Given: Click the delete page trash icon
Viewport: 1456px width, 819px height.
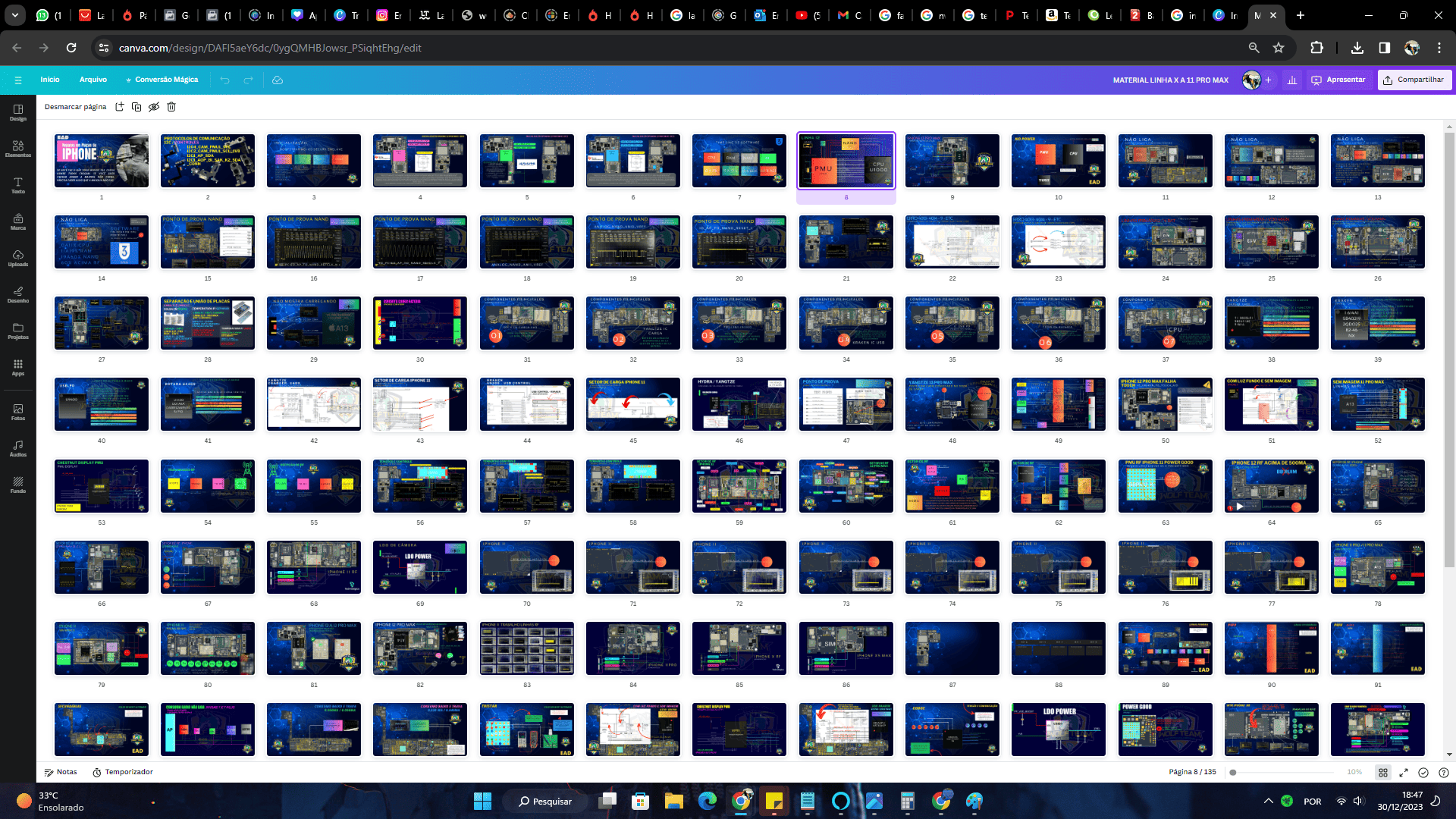Looking at the screenshot, I should click(171, 107).
